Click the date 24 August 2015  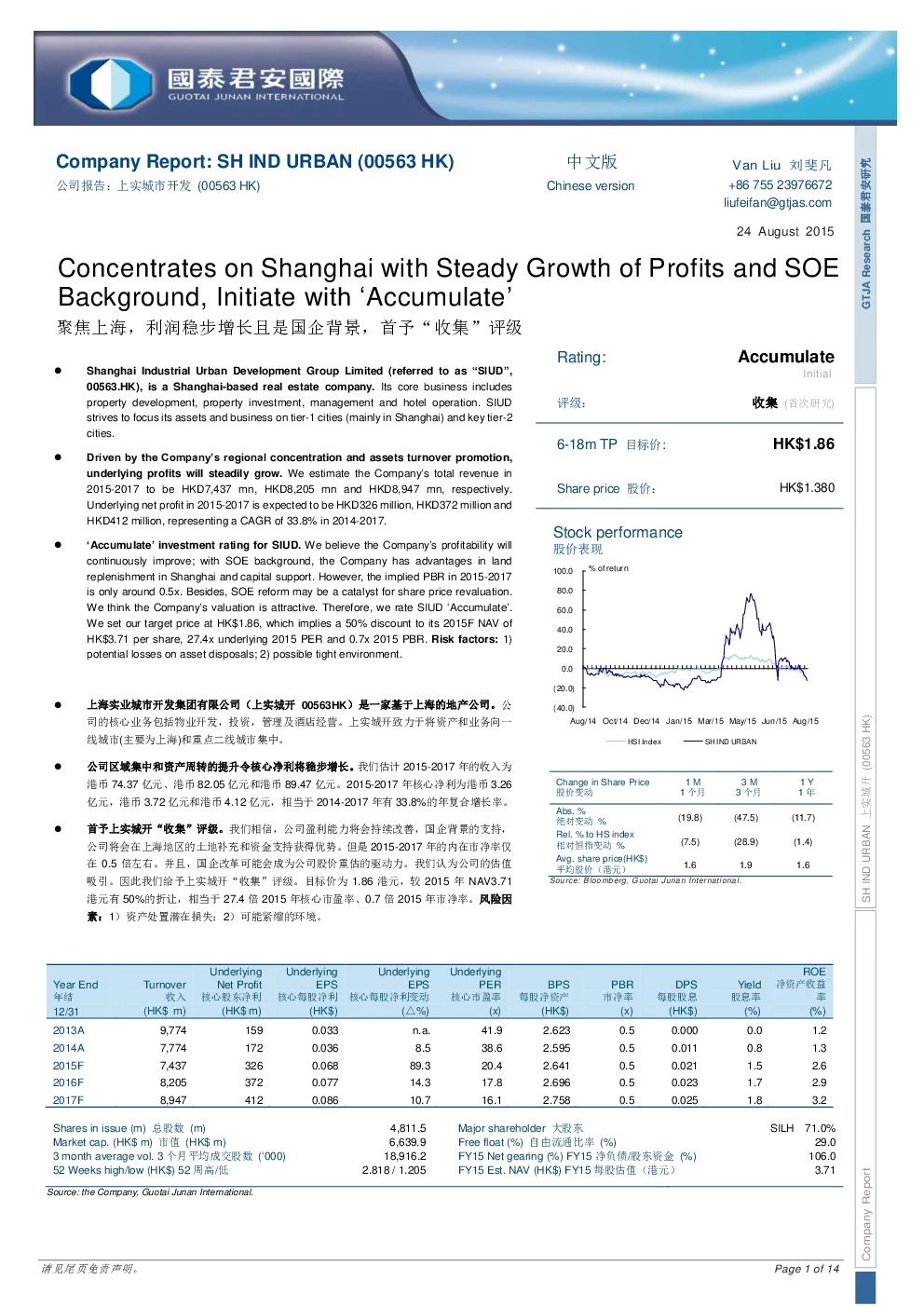[785, 232]
